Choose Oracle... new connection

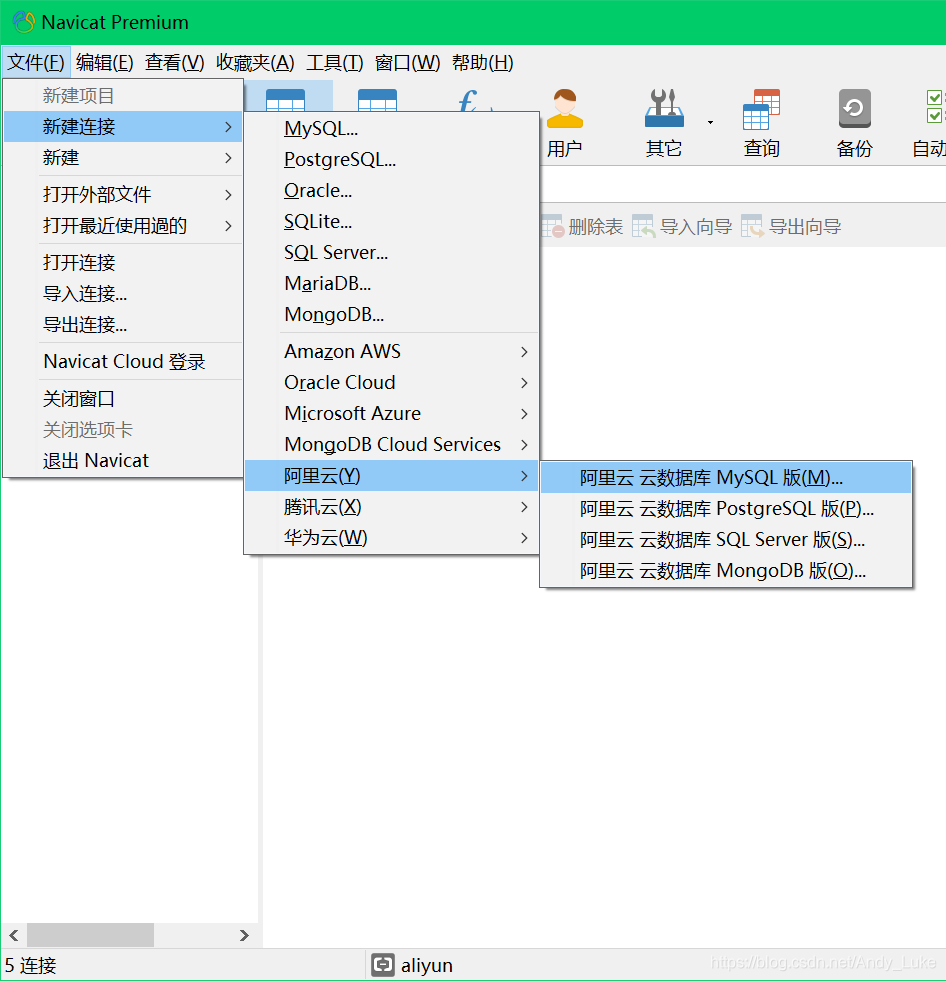[x=392, y=191]
